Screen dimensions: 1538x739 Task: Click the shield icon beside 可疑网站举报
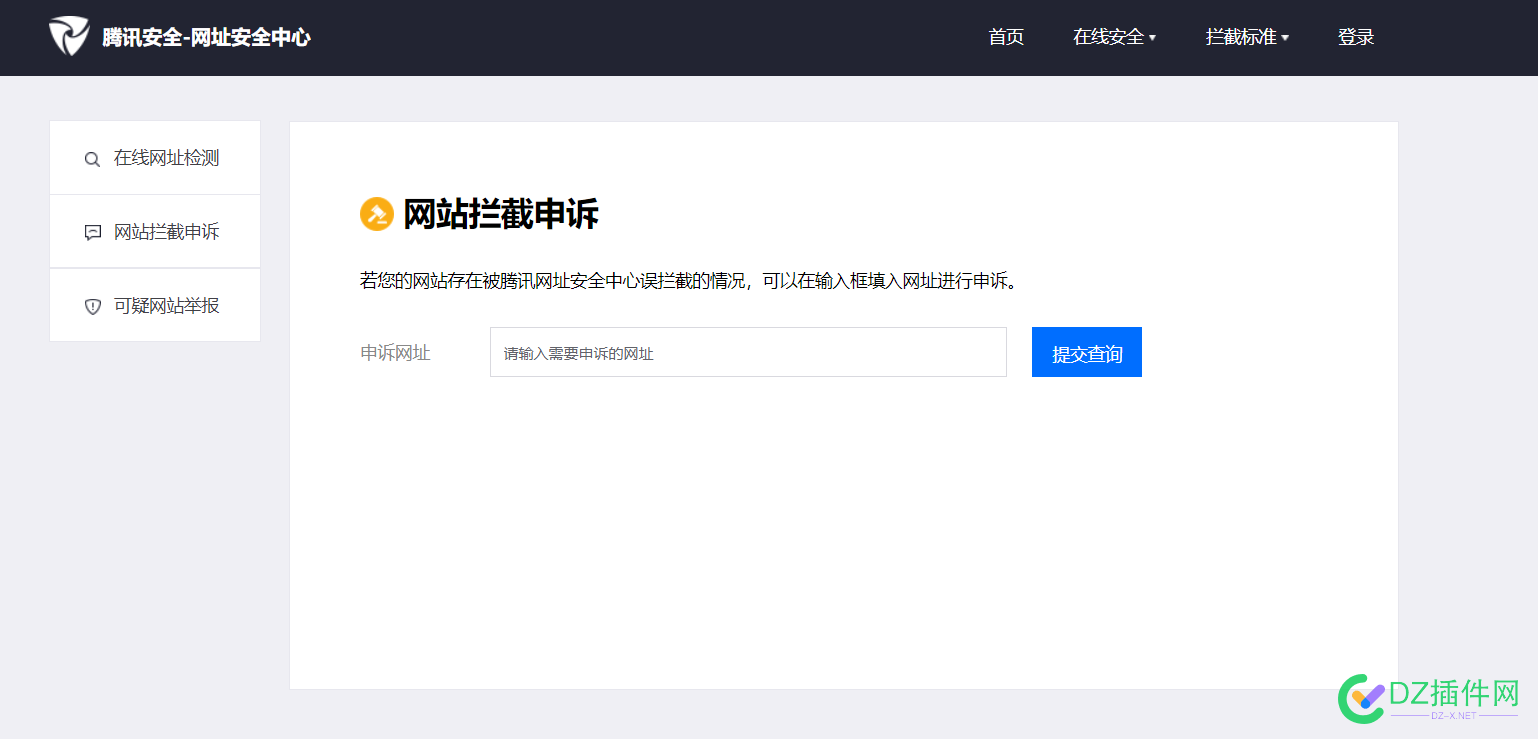coord(92,307)
